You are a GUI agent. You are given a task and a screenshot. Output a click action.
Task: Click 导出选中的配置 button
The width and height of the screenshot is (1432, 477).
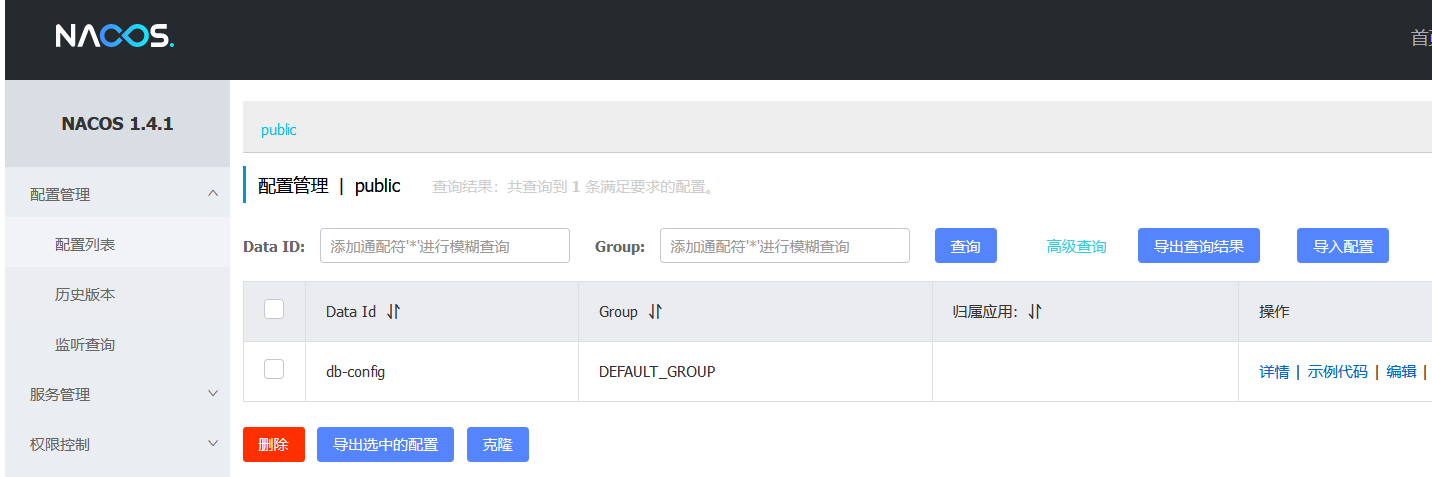(386, 445)
